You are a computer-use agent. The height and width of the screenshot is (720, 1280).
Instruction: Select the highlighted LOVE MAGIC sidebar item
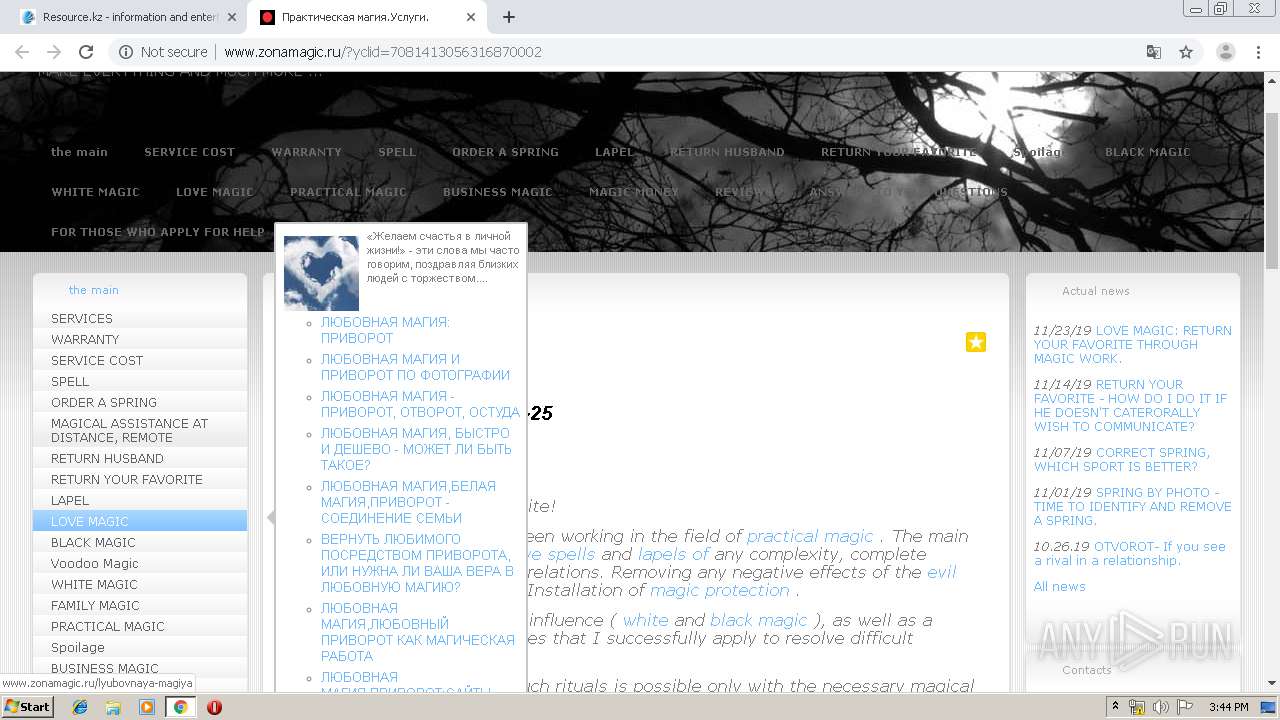point(140,521)
